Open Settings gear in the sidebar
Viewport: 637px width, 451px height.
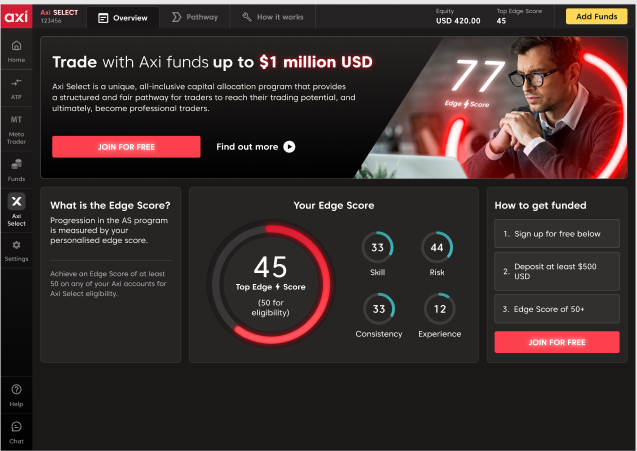point(16,250)
